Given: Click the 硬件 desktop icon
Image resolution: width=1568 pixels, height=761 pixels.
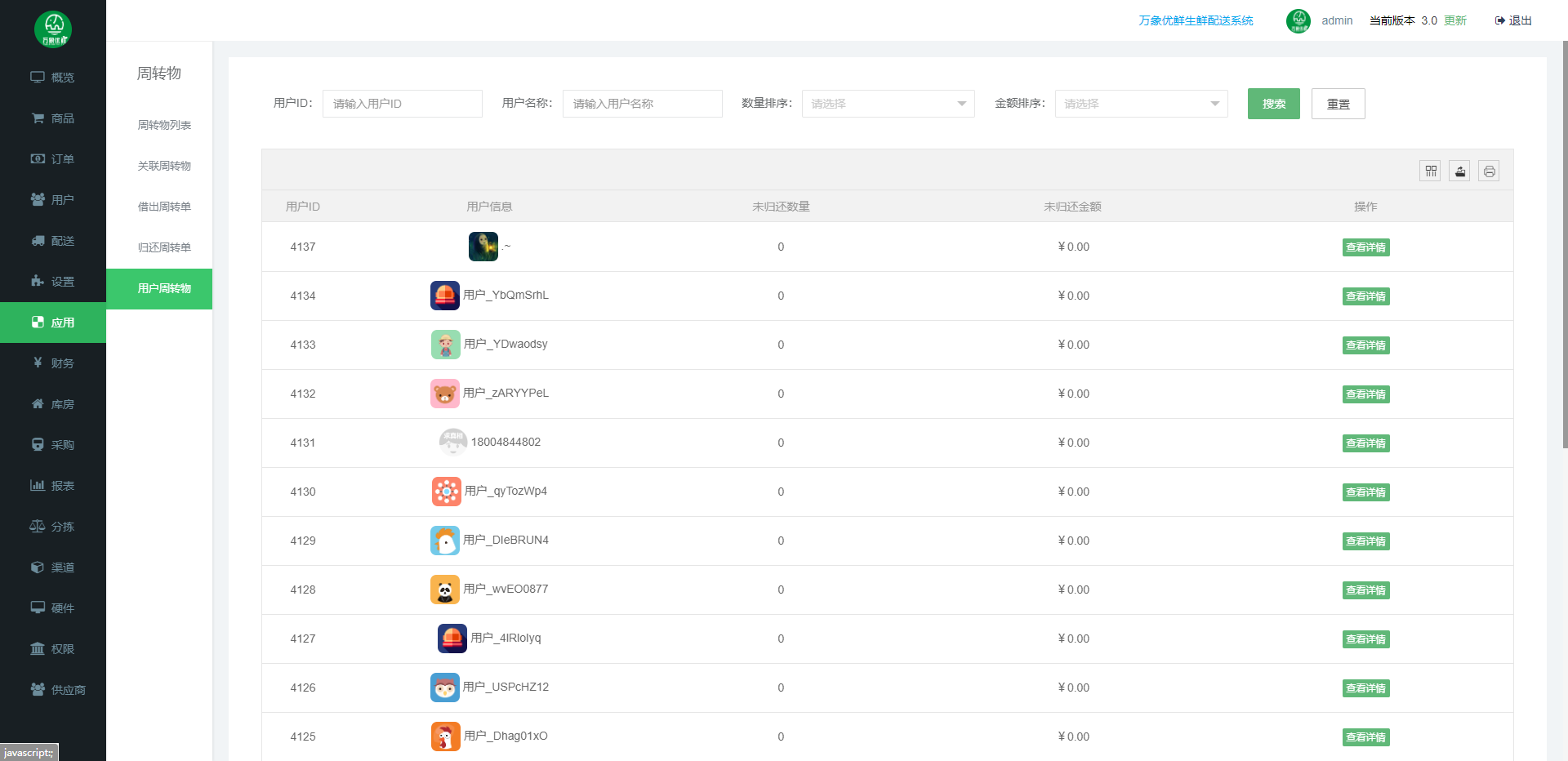Looking at the screenshot, I should pyautogui.click(x=38, y=607).
